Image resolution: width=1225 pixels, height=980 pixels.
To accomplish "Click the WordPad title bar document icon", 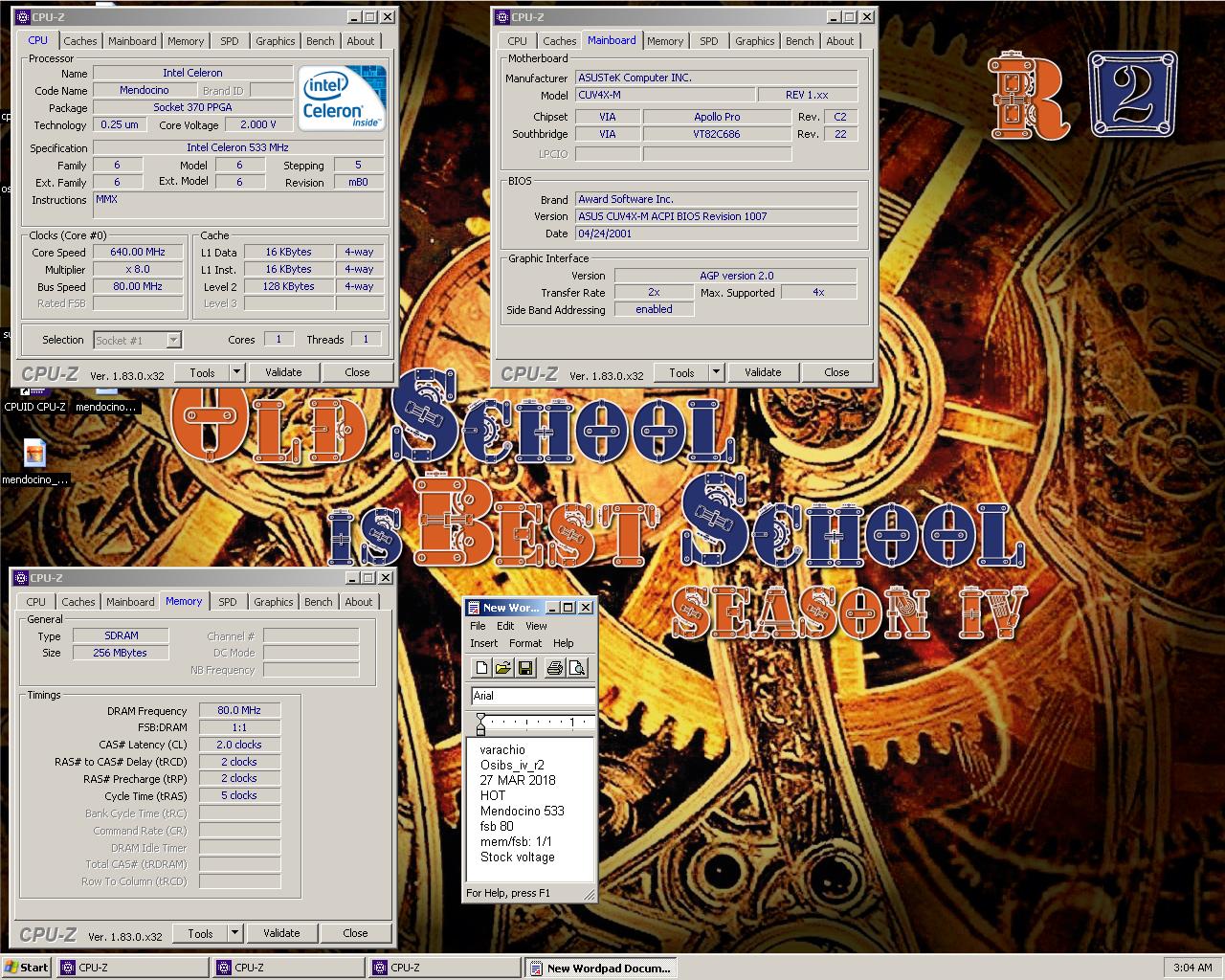I will click(x=473, y=608).
